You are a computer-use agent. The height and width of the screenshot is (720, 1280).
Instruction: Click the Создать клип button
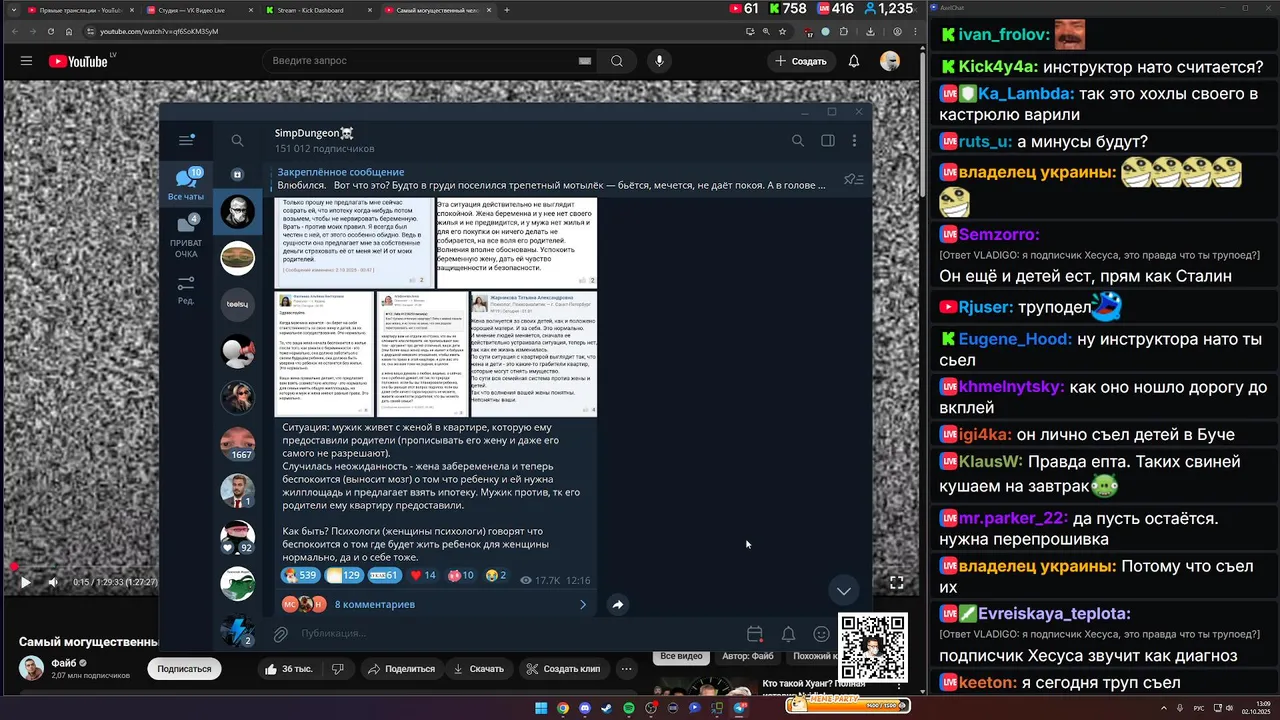(x=563, y=669)
